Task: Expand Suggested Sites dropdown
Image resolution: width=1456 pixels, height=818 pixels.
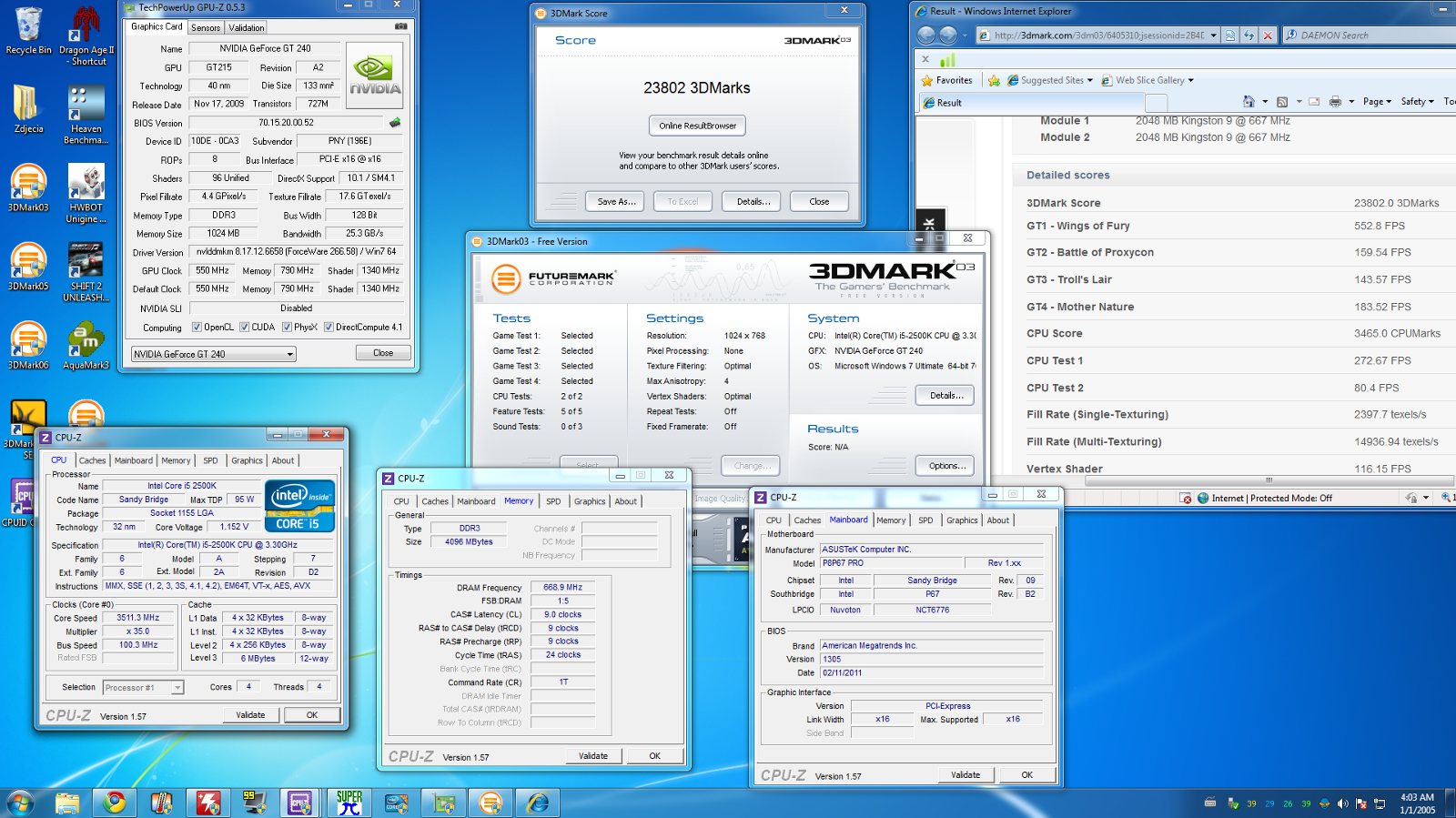Action: point(1089,80)
